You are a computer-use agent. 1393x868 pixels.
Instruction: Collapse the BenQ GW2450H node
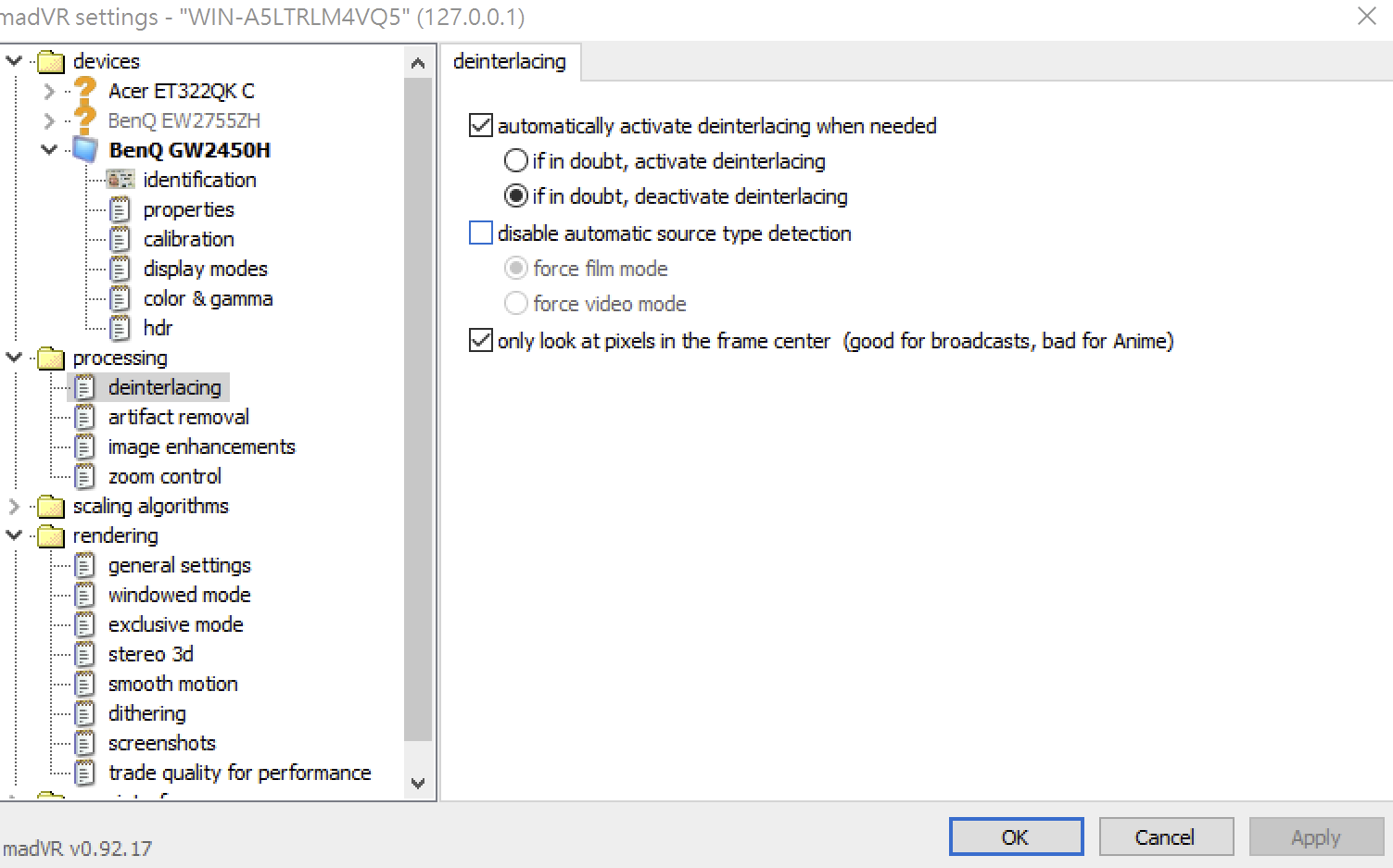pos(50,149)
